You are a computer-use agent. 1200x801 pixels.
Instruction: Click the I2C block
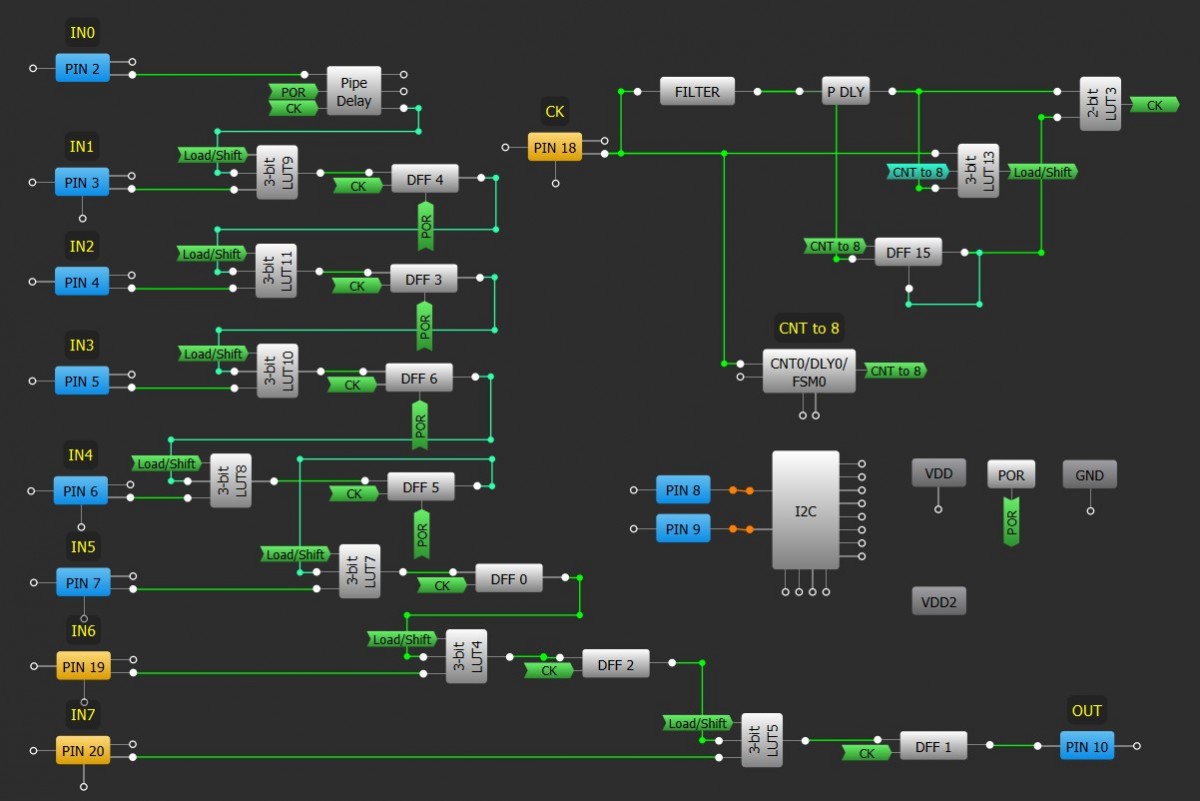[805, 510]
